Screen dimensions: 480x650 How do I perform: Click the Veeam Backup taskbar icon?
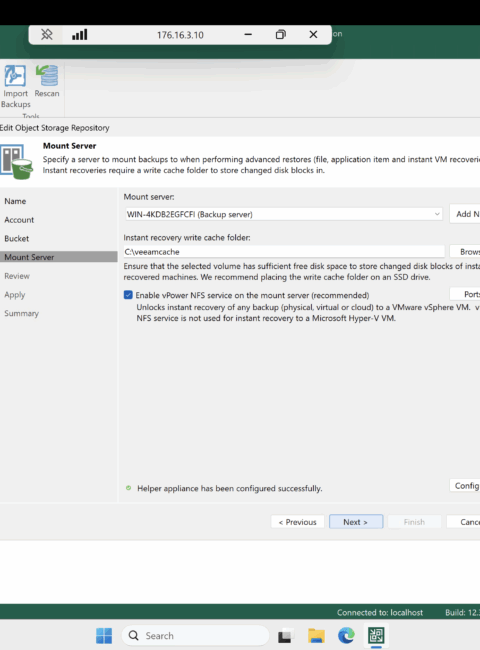pyautogui.click(x=376, y=635)
